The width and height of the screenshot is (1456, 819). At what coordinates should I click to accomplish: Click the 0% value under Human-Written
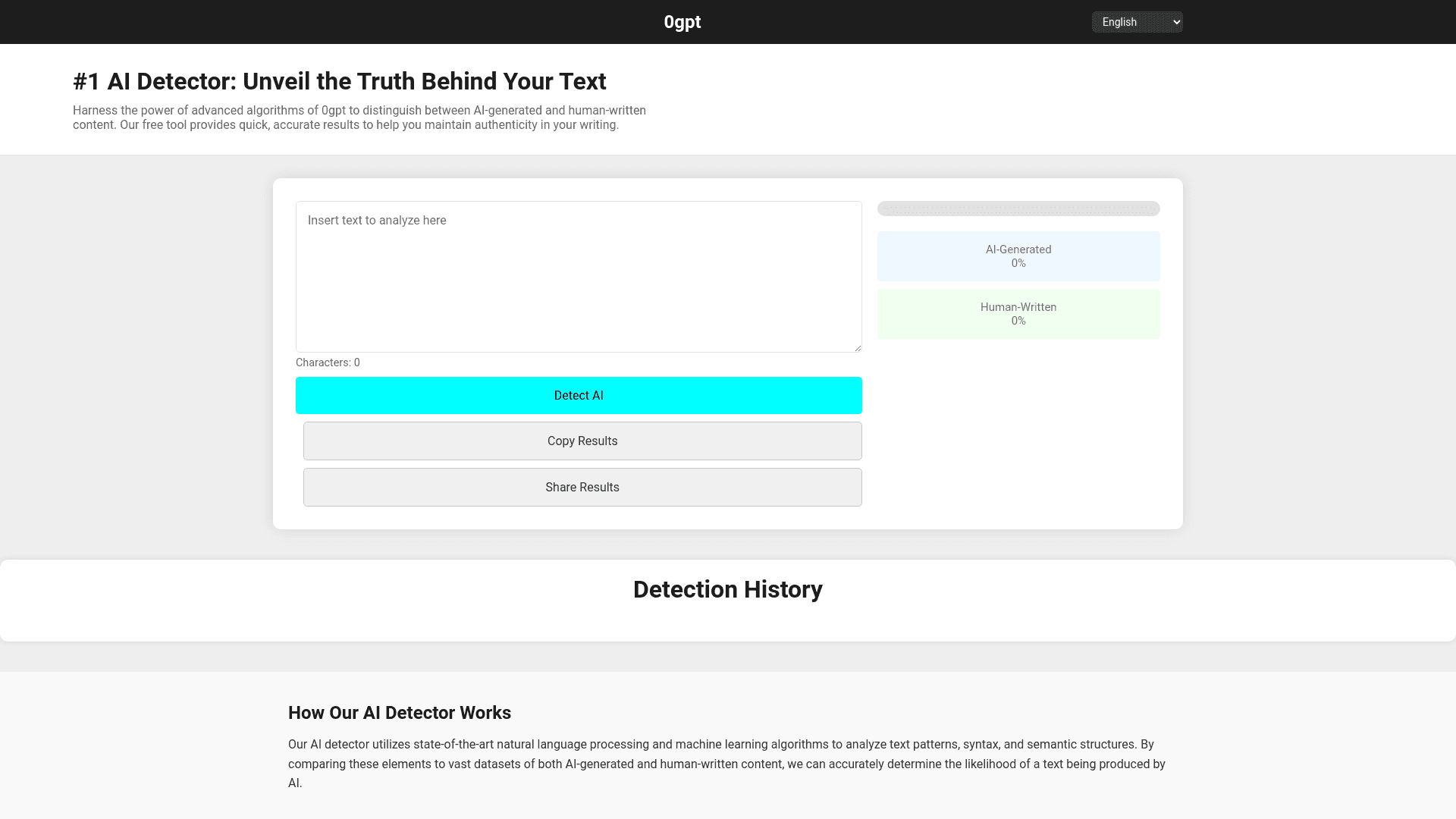[x=1018, y=322]
